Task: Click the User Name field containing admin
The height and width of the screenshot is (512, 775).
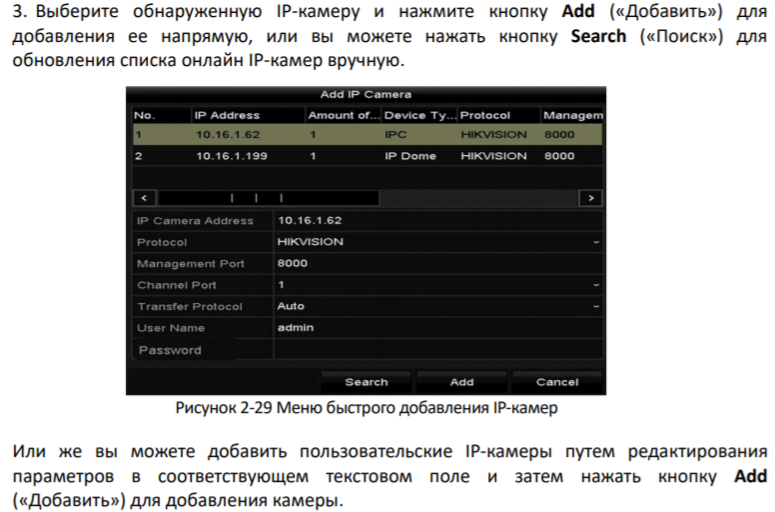Action: pos(438,328)
